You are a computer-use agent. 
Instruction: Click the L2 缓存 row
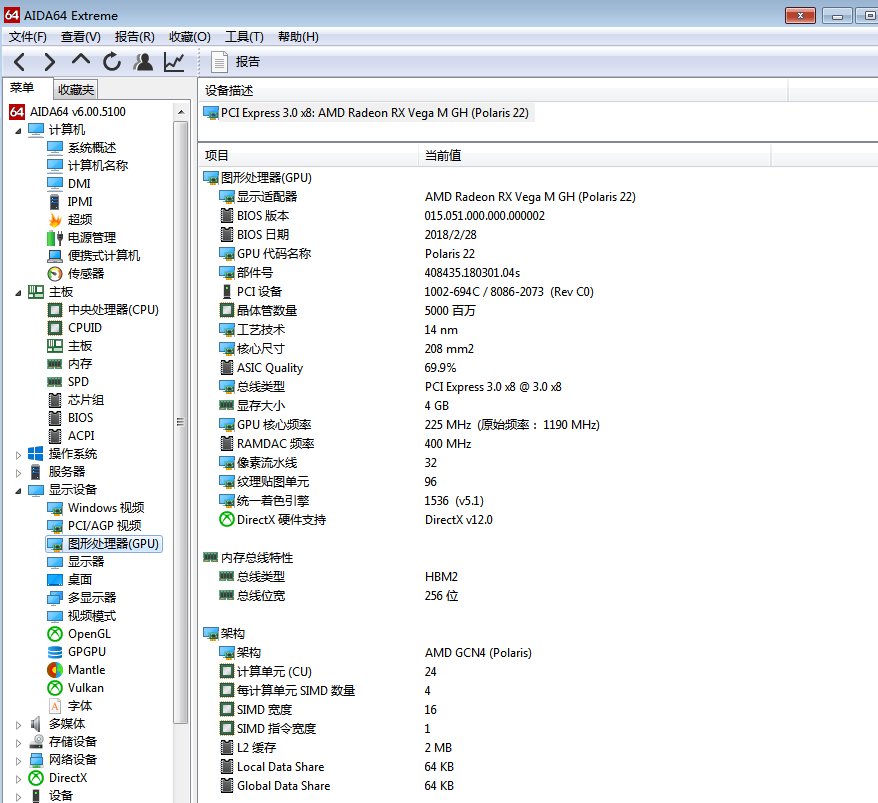(256, 748)
